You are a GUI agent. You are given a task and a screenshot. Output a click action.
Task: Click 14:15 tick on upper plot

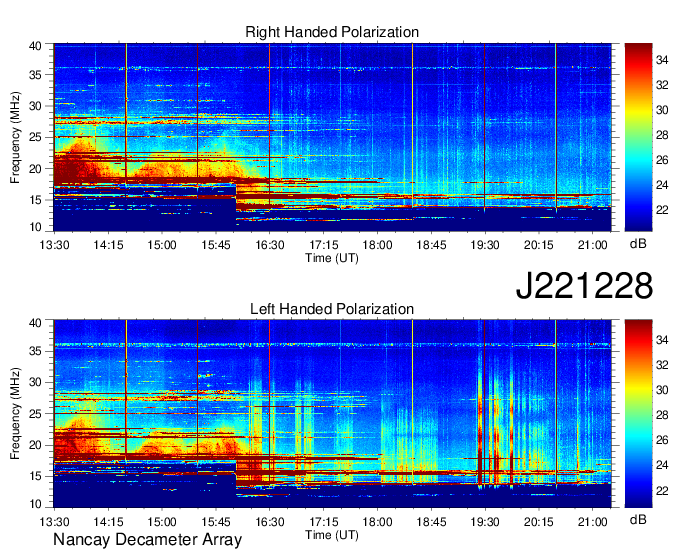[x=108, y=245]
